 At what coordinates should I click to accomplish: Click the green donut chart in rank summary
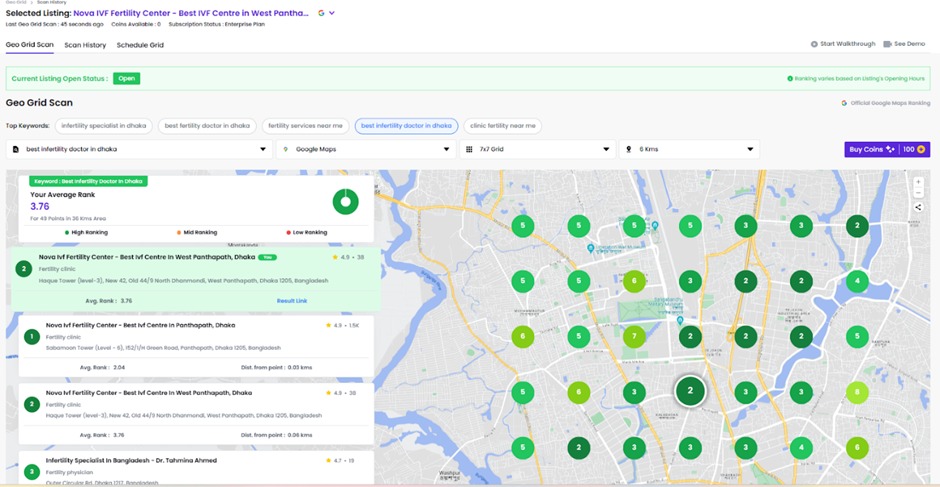345,202
